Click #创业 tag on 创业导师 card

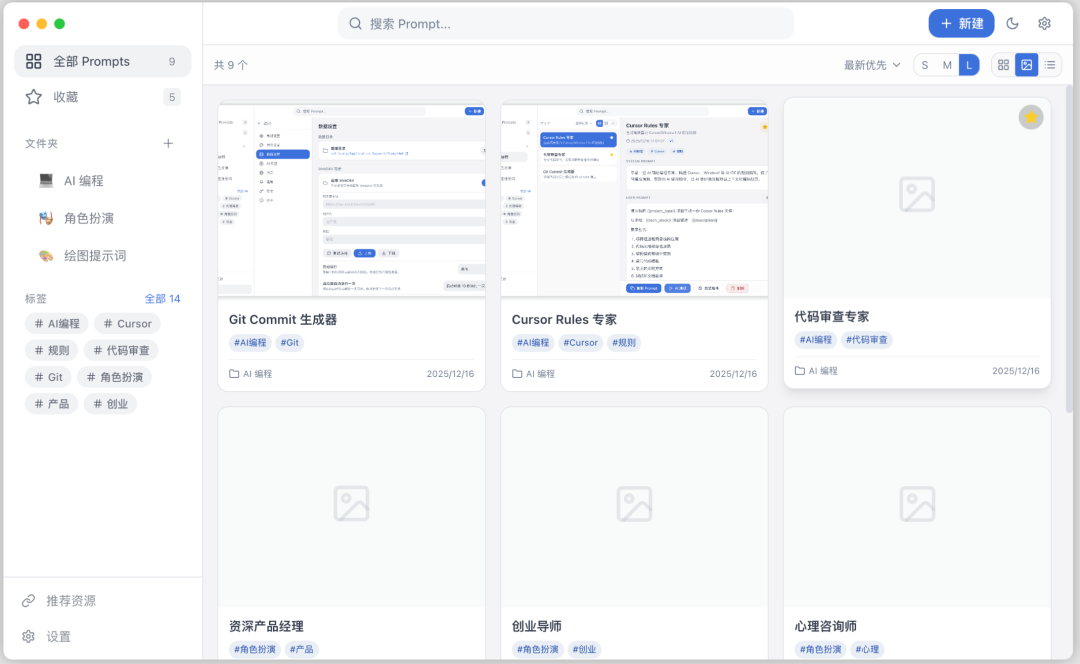click(x=584, y=649)
